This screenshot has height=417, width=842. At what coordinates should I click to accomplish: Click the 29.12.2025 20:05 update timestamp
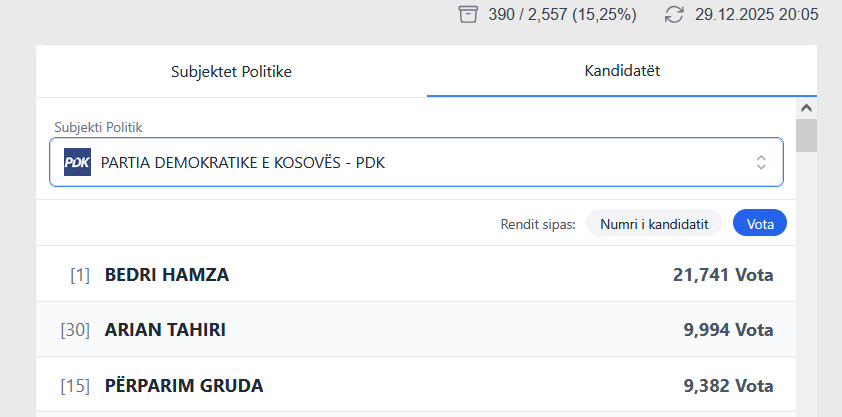757,14
